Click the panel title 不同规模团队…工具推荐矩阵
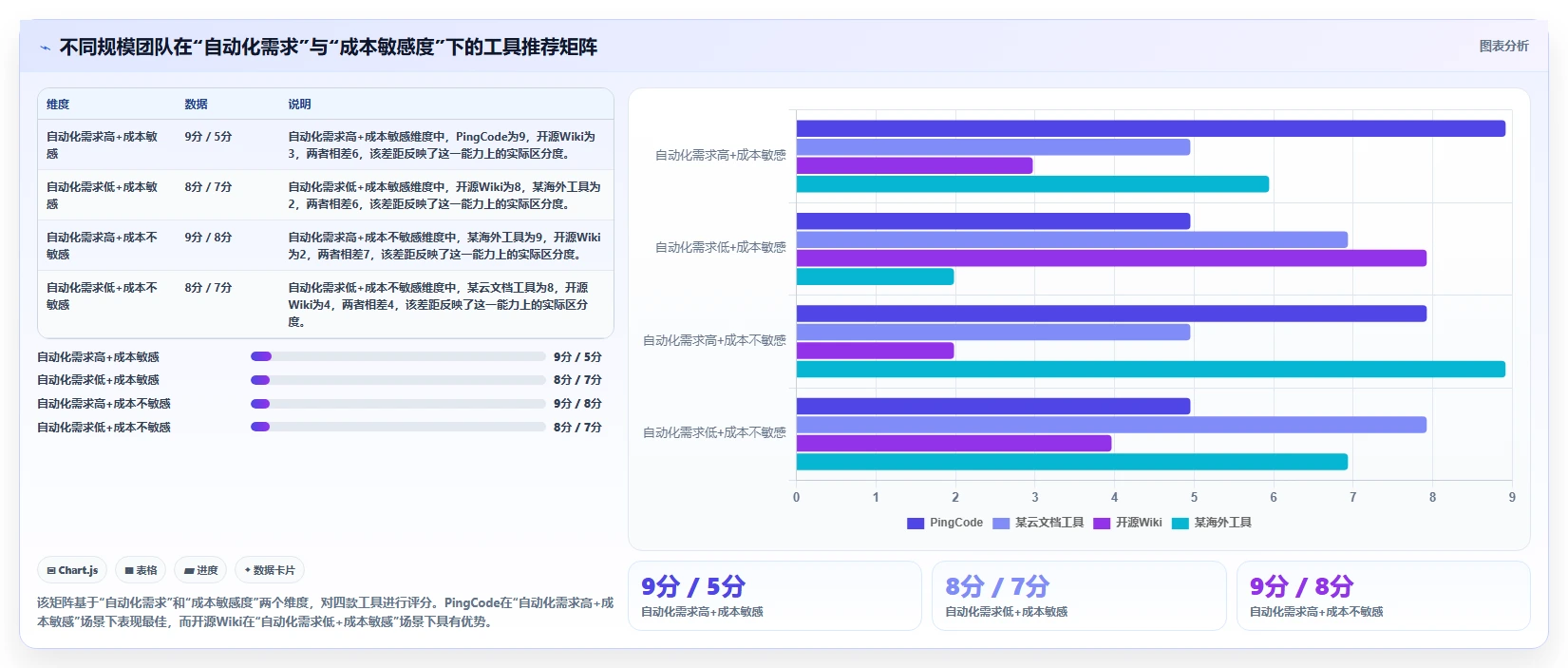 point(329,48)
